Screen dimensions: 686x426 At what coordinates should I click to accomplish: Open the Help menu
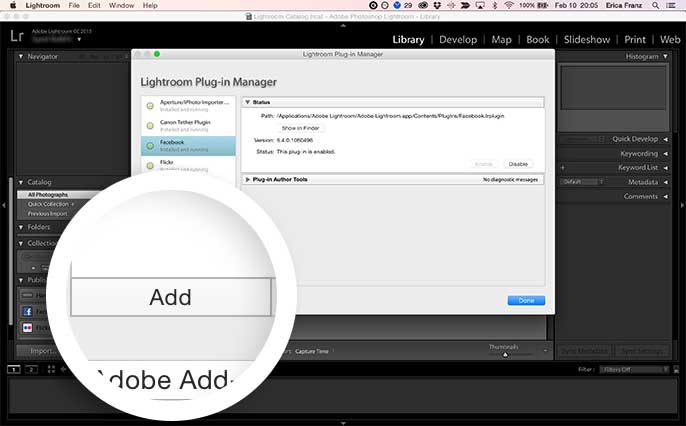coord(150,5)
